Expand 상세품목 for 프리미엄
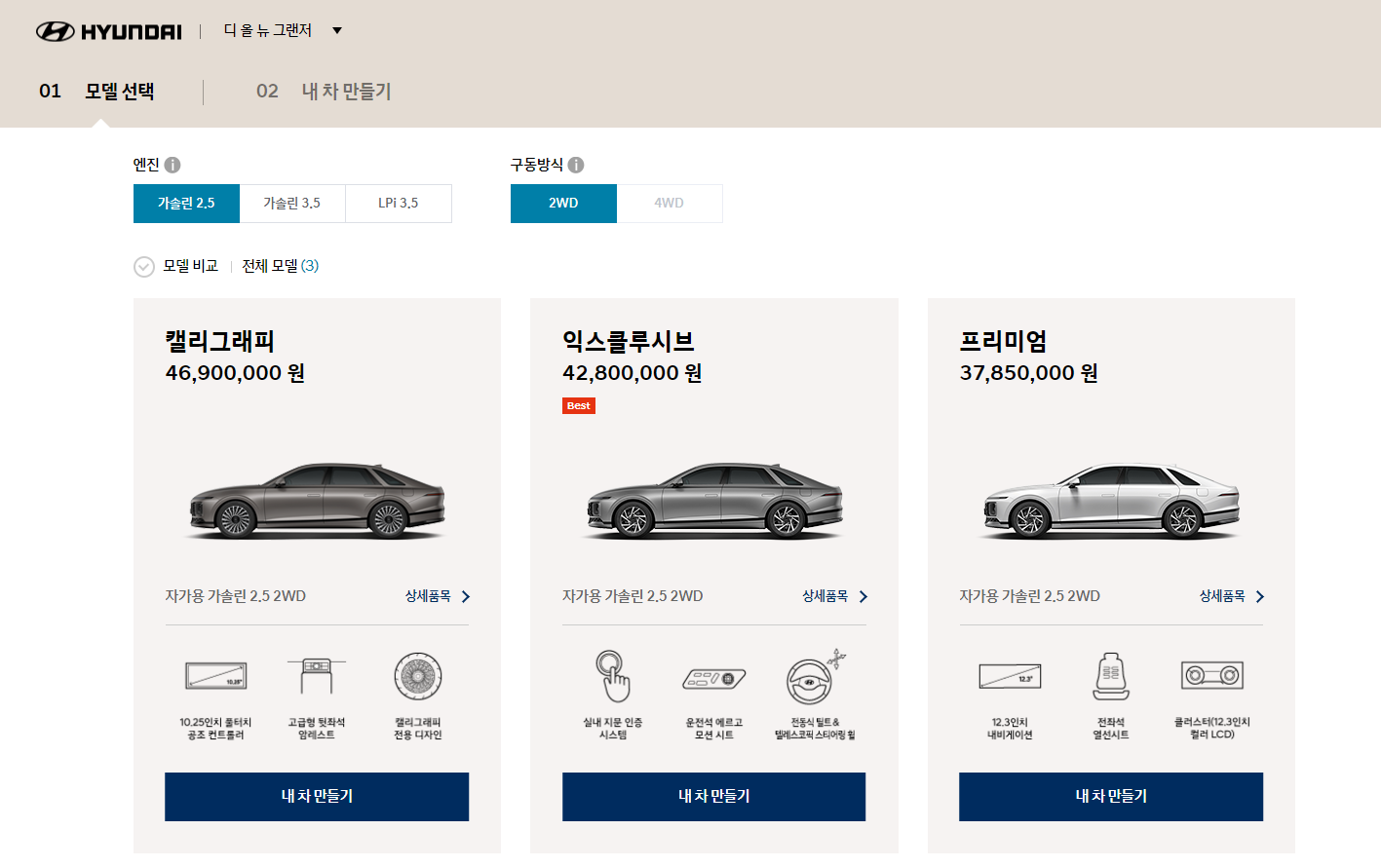 1232,596
